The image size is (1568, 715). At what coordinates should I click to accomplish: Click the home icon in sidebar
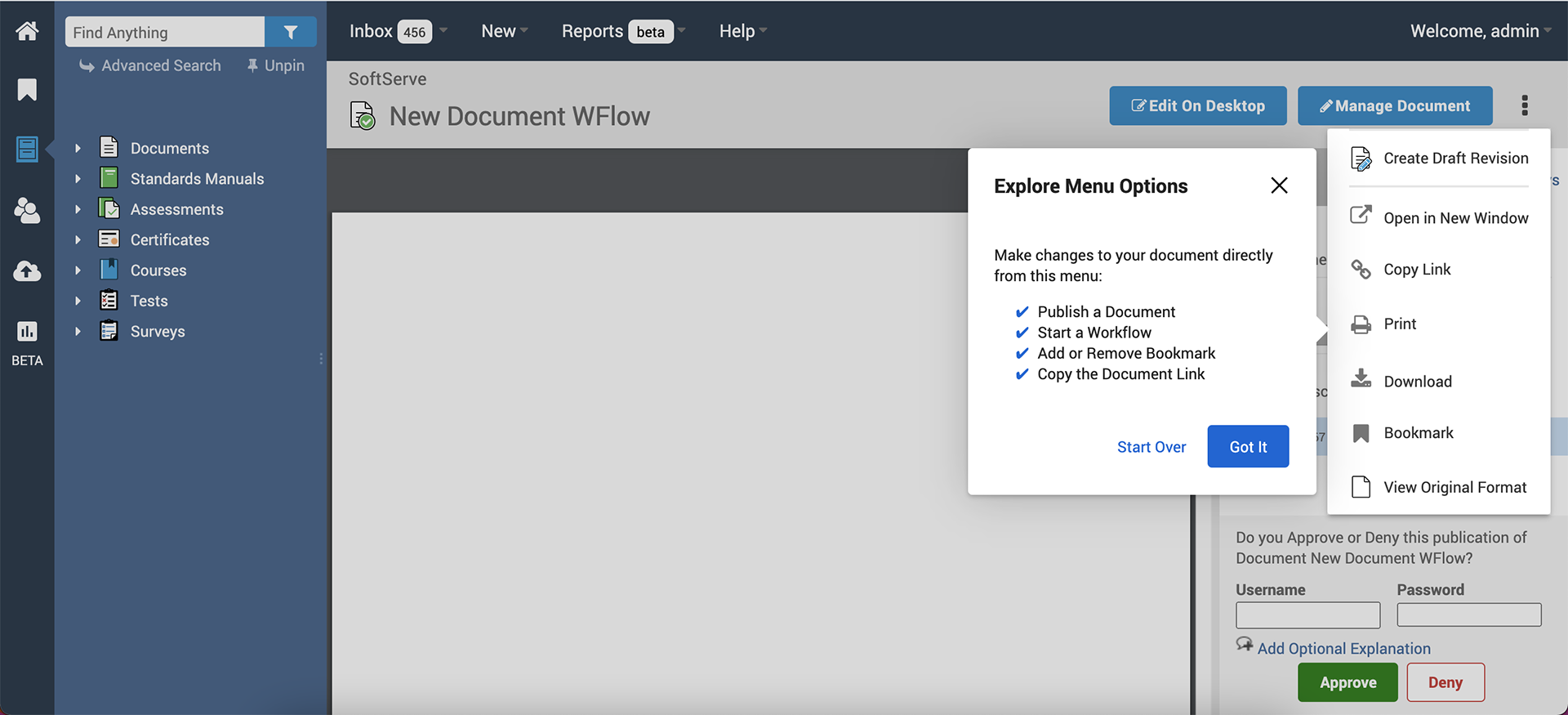pyautogui.click(x=27, y=31)
